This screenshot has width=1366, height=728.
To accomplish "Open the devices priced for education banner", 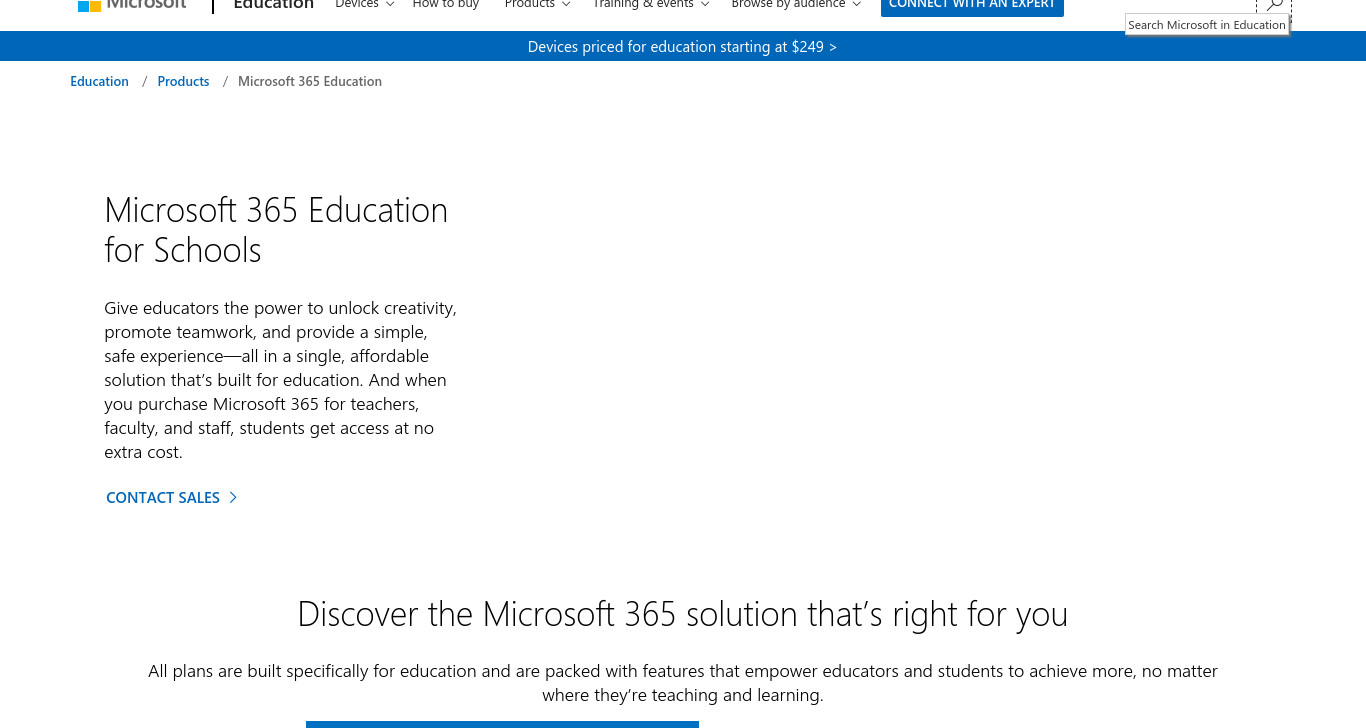I will (682, 47).
